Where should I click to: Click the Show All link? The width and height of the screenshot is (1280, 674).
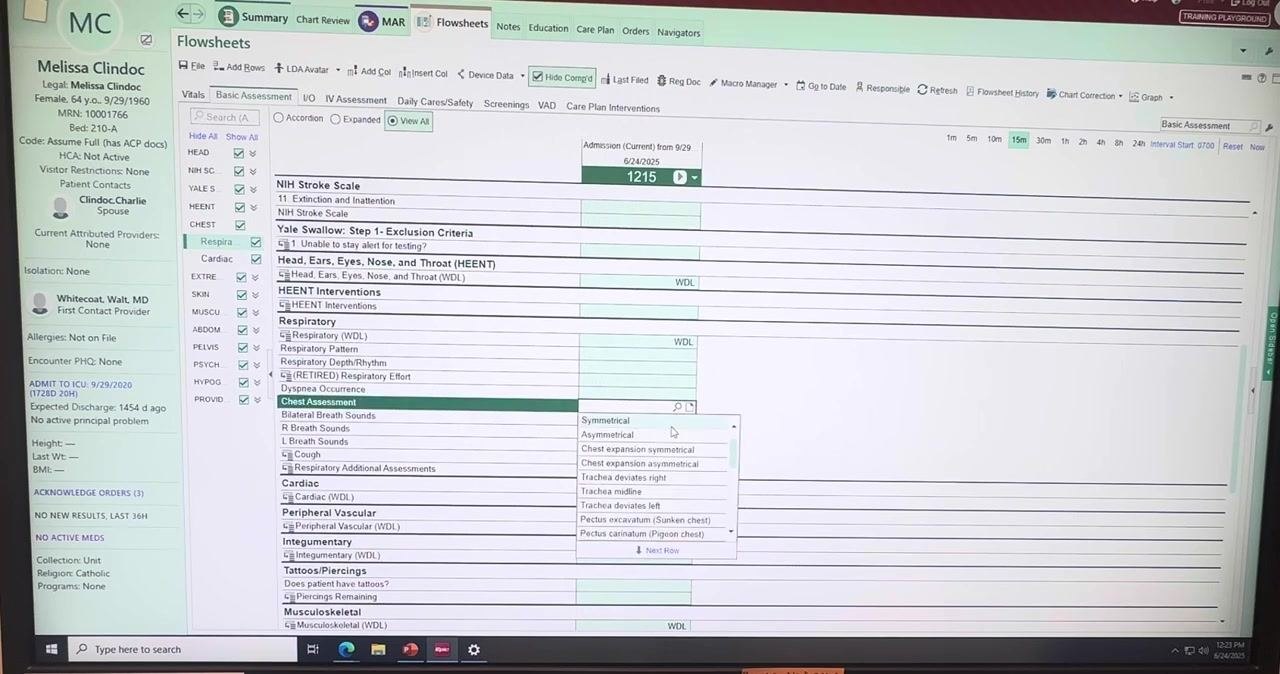[x=241, y=137]
